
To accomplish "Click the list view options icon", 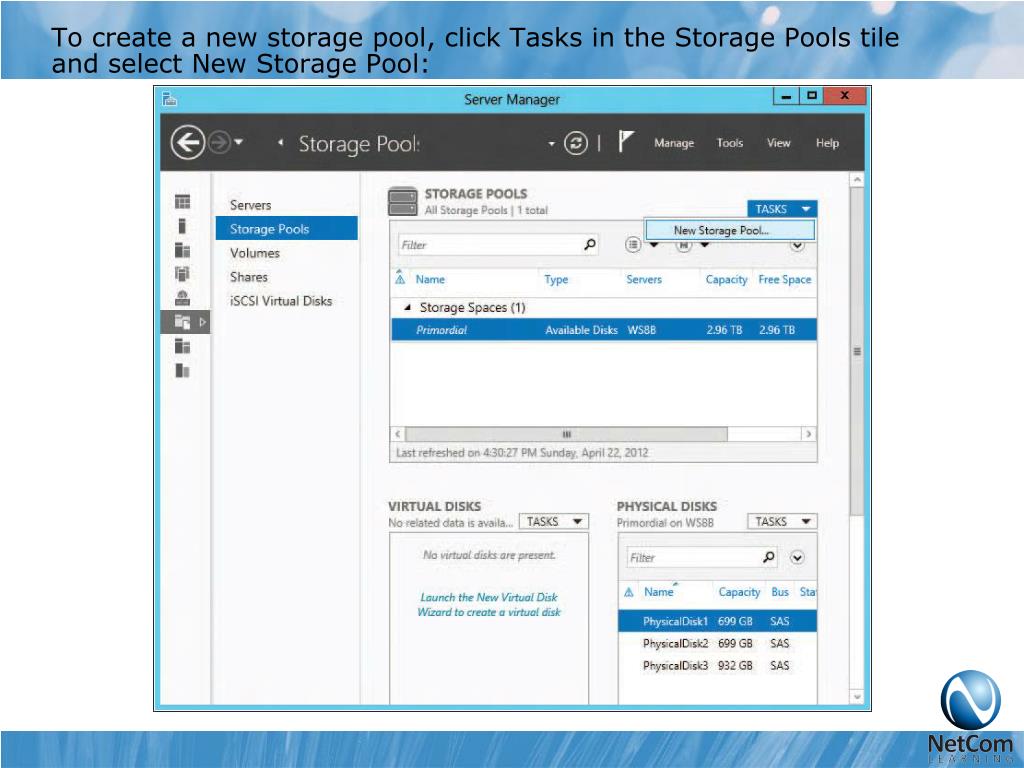I will (x=633, y=245).
